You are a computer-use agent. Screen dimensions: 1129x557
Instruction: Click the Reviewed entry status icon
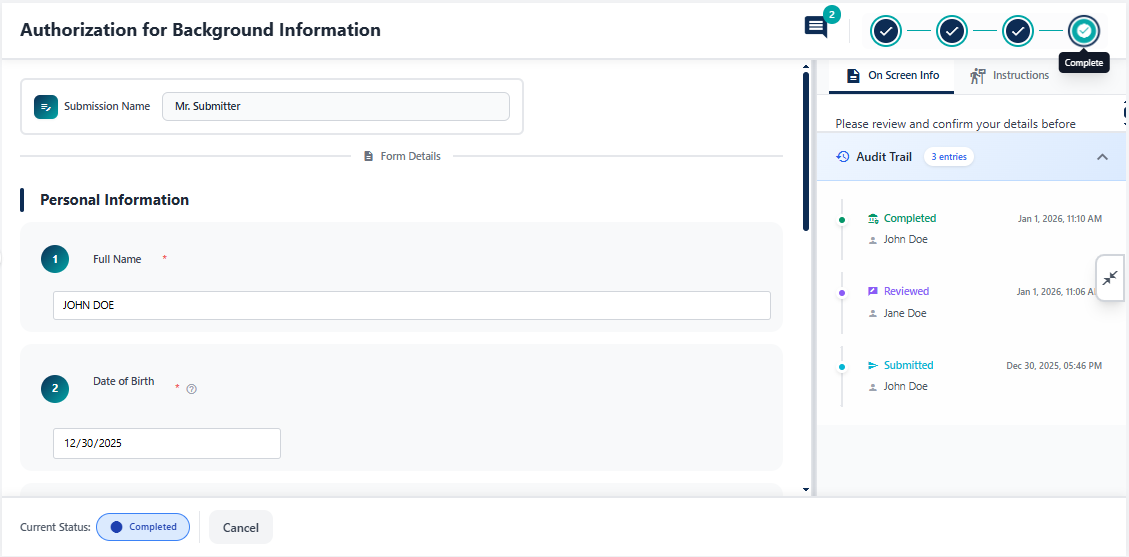click(x=873, y=291)
